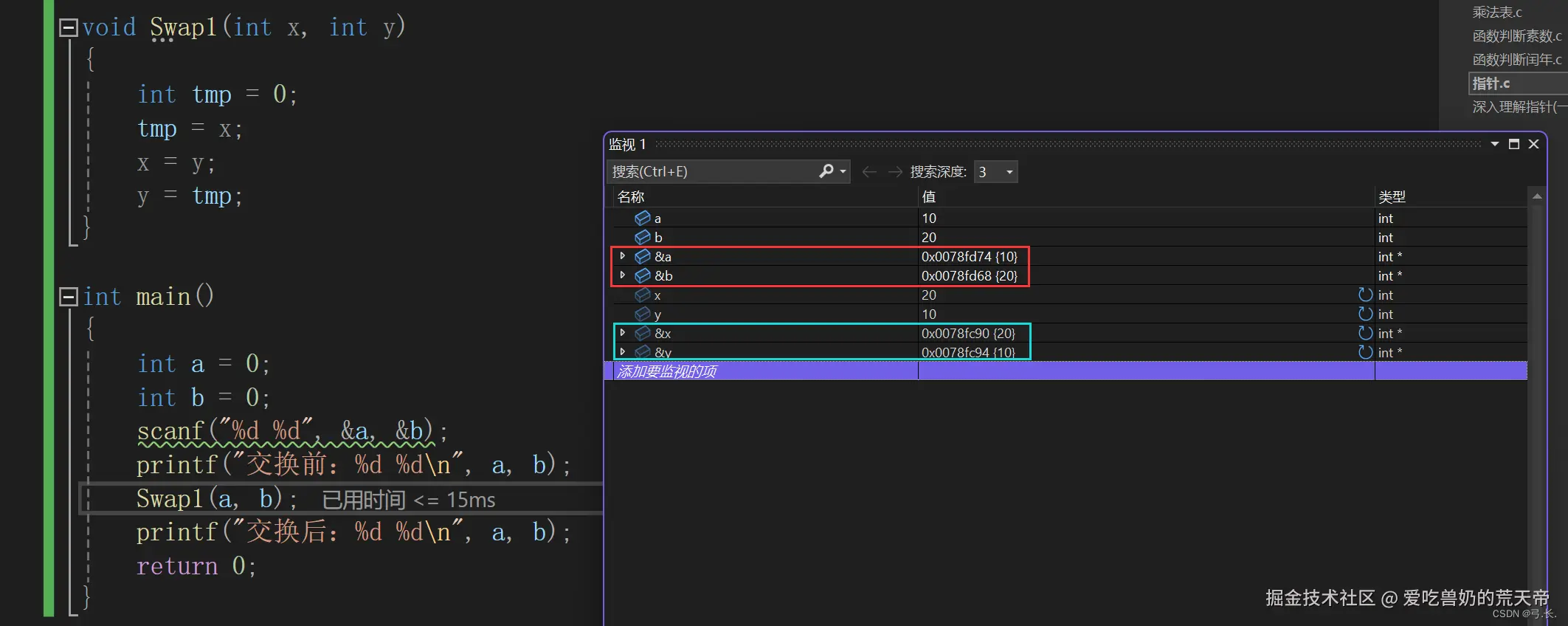
Task: Click the scanf line in main
Action: click(292, 431)
